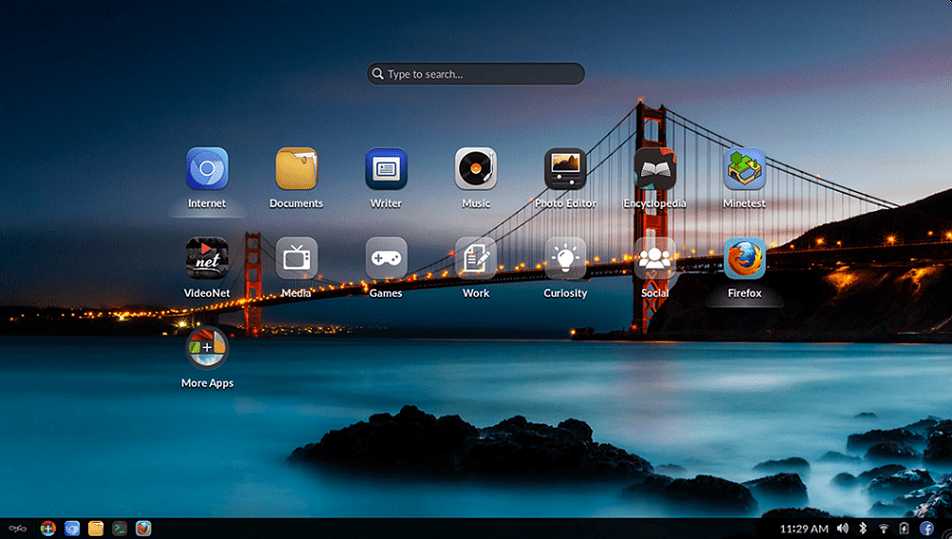This screenshot has height=539, width=952.
Task: Open the Internet browser app icon
Action: [x=207, y=169]
